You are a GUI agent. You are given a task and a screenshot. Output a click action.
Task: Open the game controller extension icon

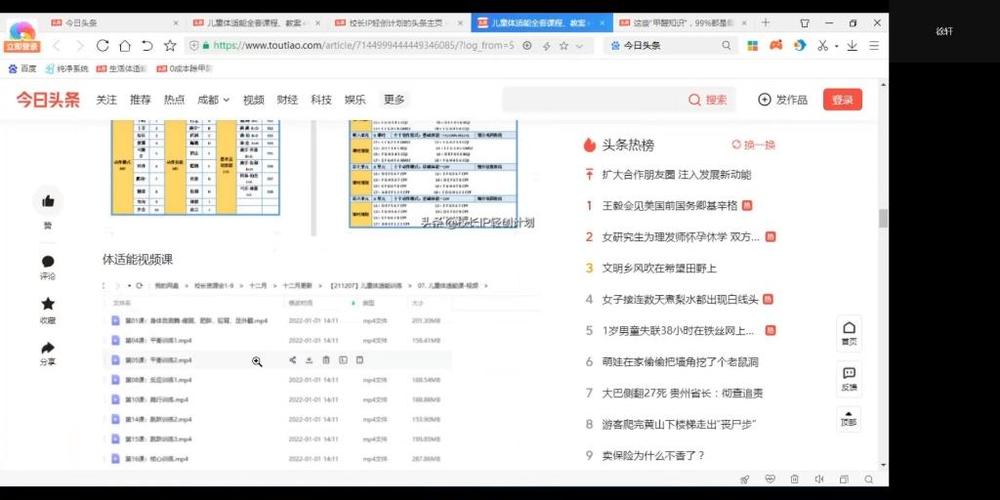[x=776, y=46]
